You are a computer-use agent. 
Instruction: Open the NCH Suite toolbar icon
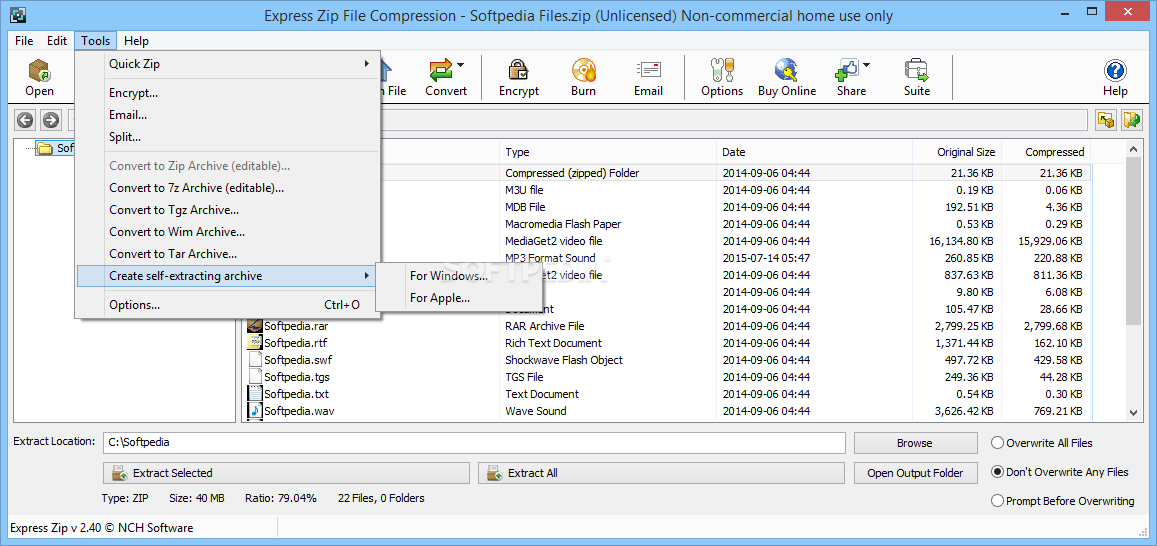click(916, 77)
